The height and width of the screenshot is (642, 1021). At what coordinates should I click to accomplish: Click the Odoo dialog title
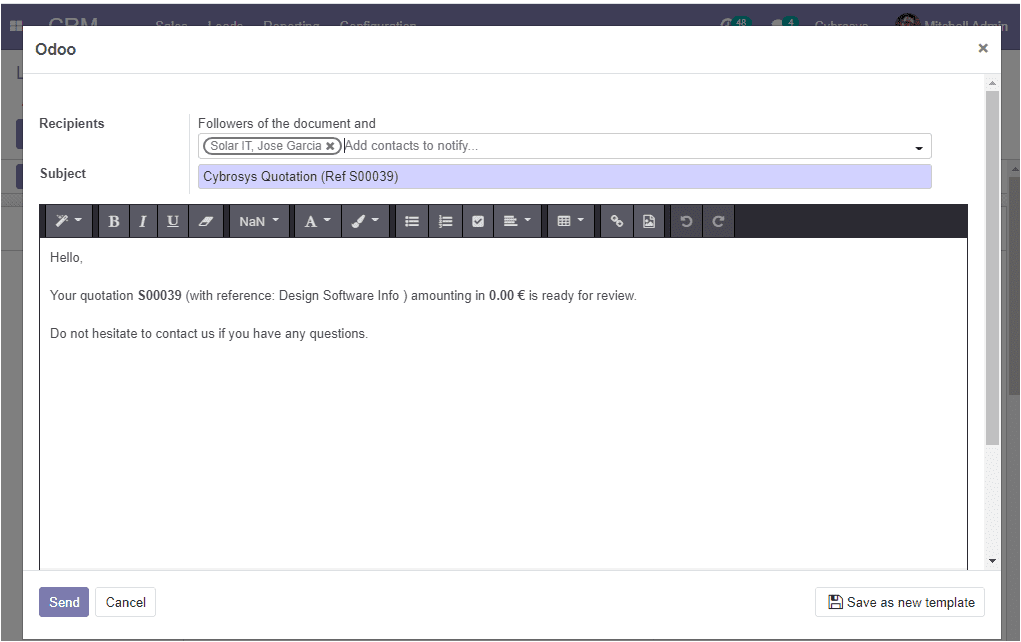[x=55, y=49]
